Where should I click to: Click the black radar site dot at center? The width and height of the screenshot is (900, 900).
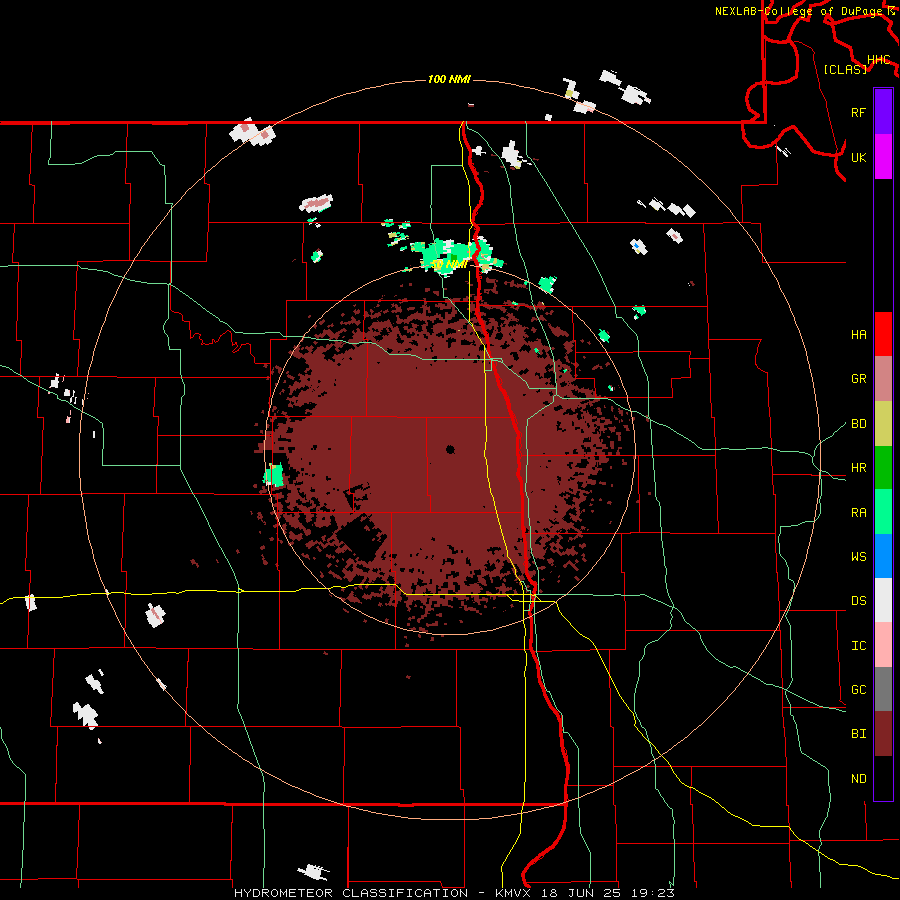pos(450,449)
